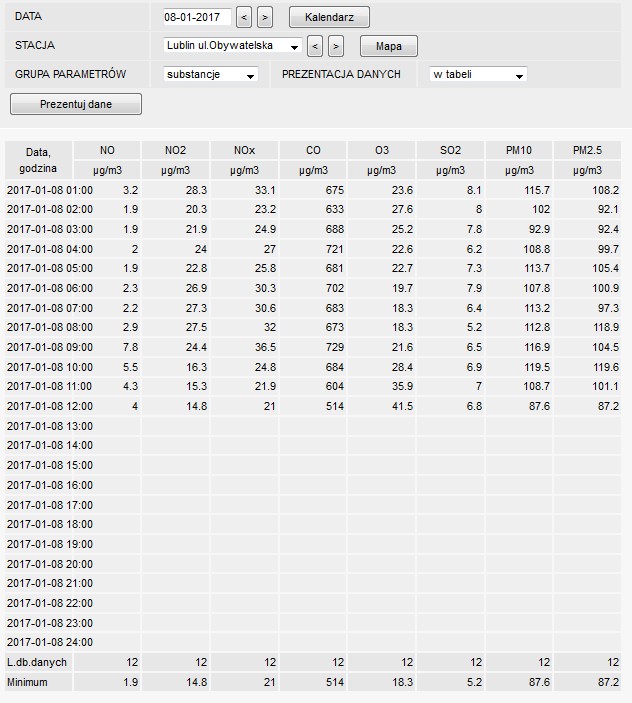The image size is (632, 703).
Task: Select row 2017-01-08 12:00 timestamp
Action: (50, 406)
